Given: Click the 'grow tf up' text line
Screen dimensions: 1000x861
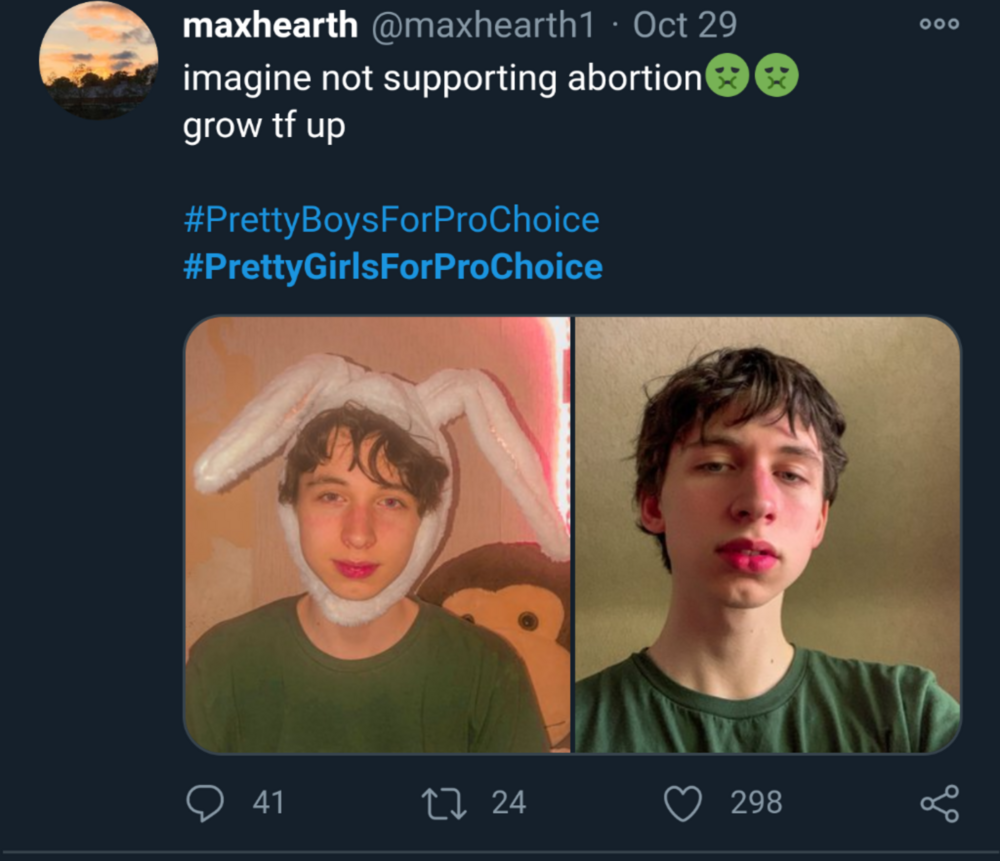Looking at the screenshot, I should click(x=264, y=126).
